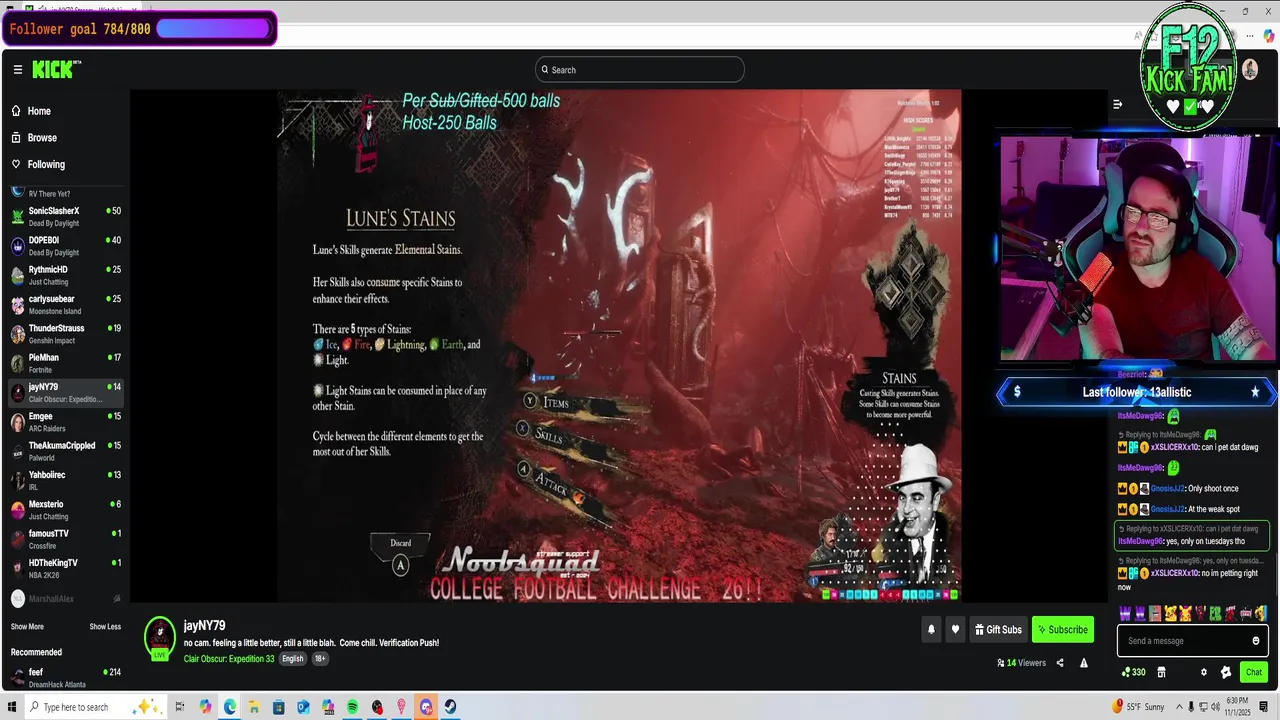Screen dimensions: 1280x720
Task: Click the heart follow button
Action: pyautogui.click(x=955, y=629)
